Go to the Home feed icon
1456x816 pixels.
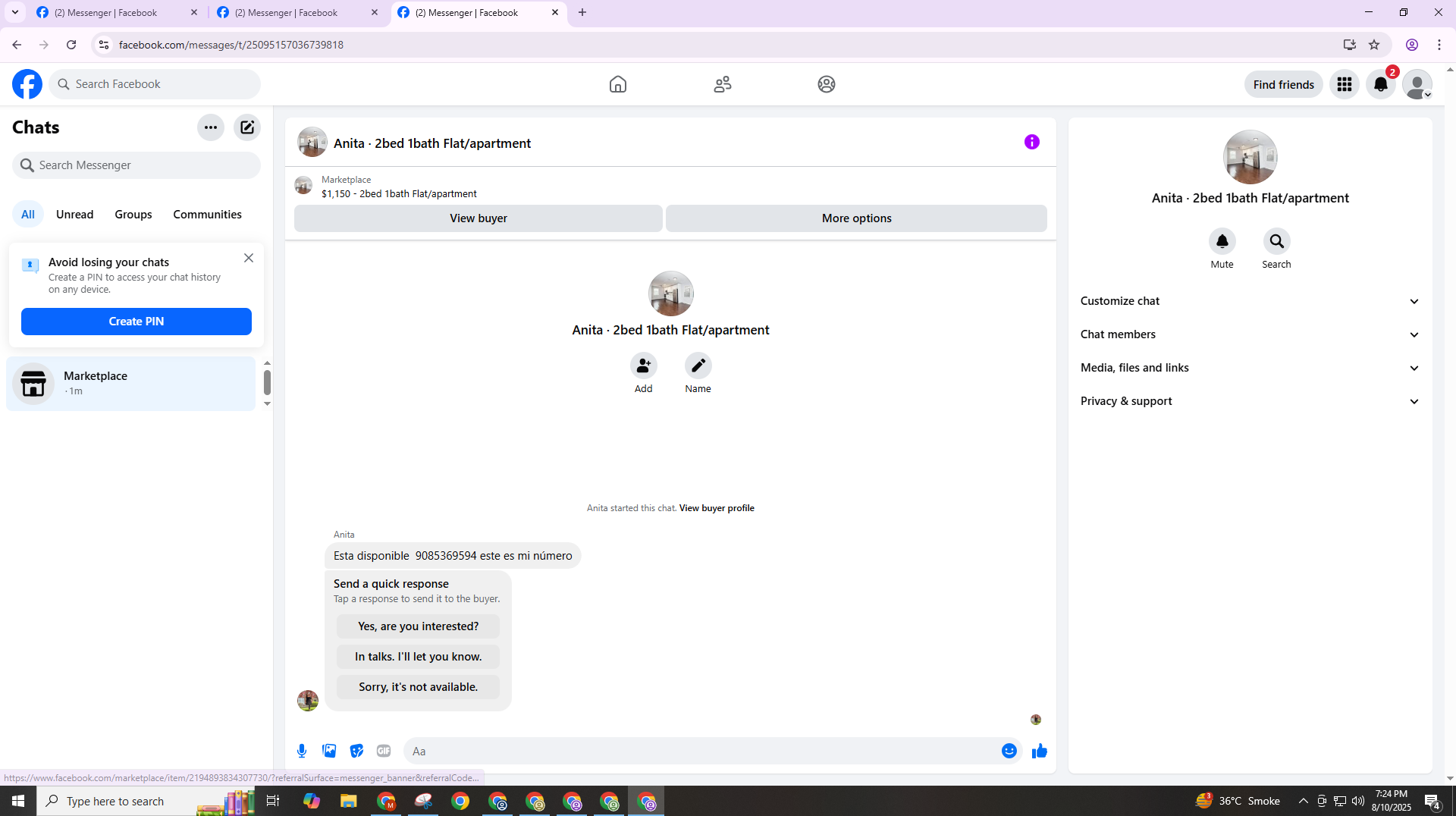point(618,84)
